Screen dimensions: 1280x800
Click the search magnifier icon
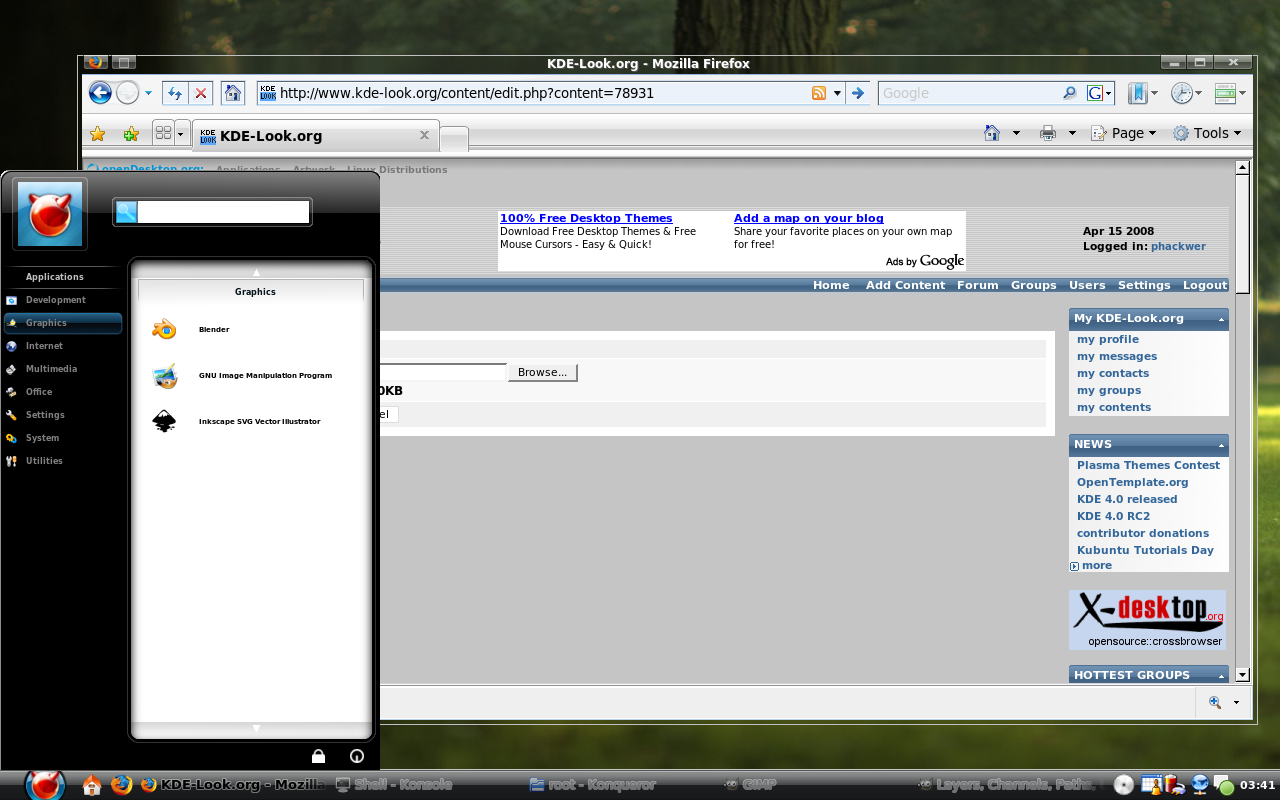[x=1070, y=93]
